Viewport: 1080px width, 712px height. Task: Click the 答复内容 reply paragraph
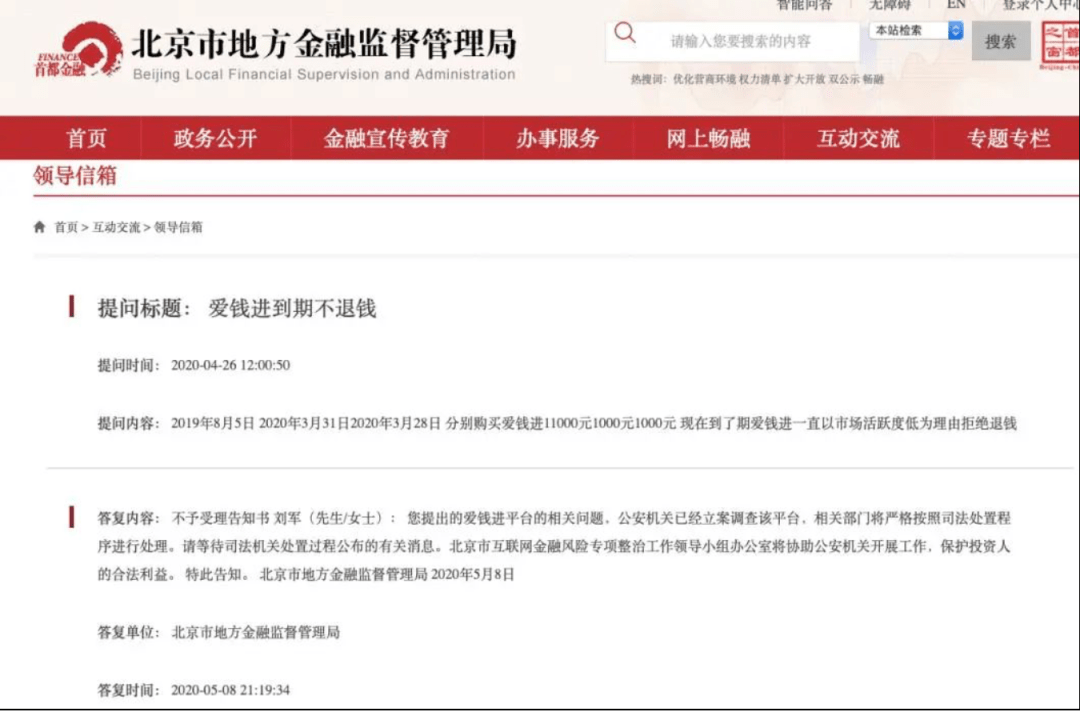point(554,546)
